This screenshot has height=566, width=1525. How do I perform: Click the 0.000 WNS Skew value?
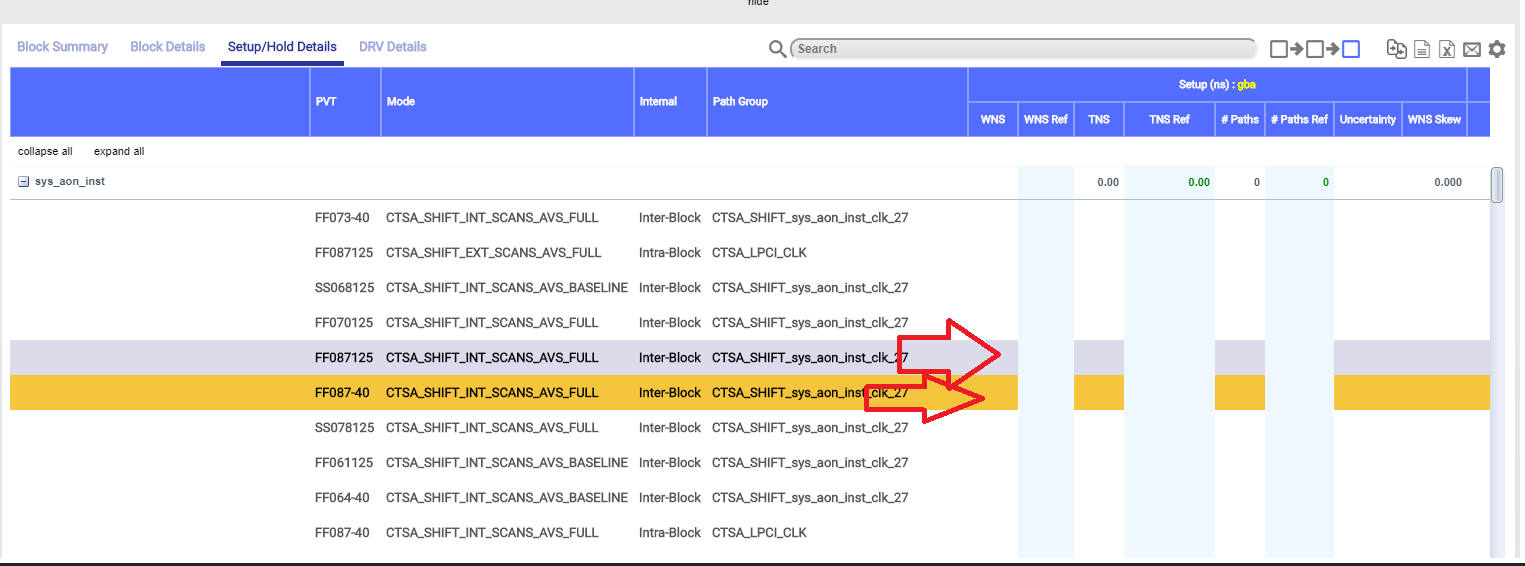[1447, 182]
